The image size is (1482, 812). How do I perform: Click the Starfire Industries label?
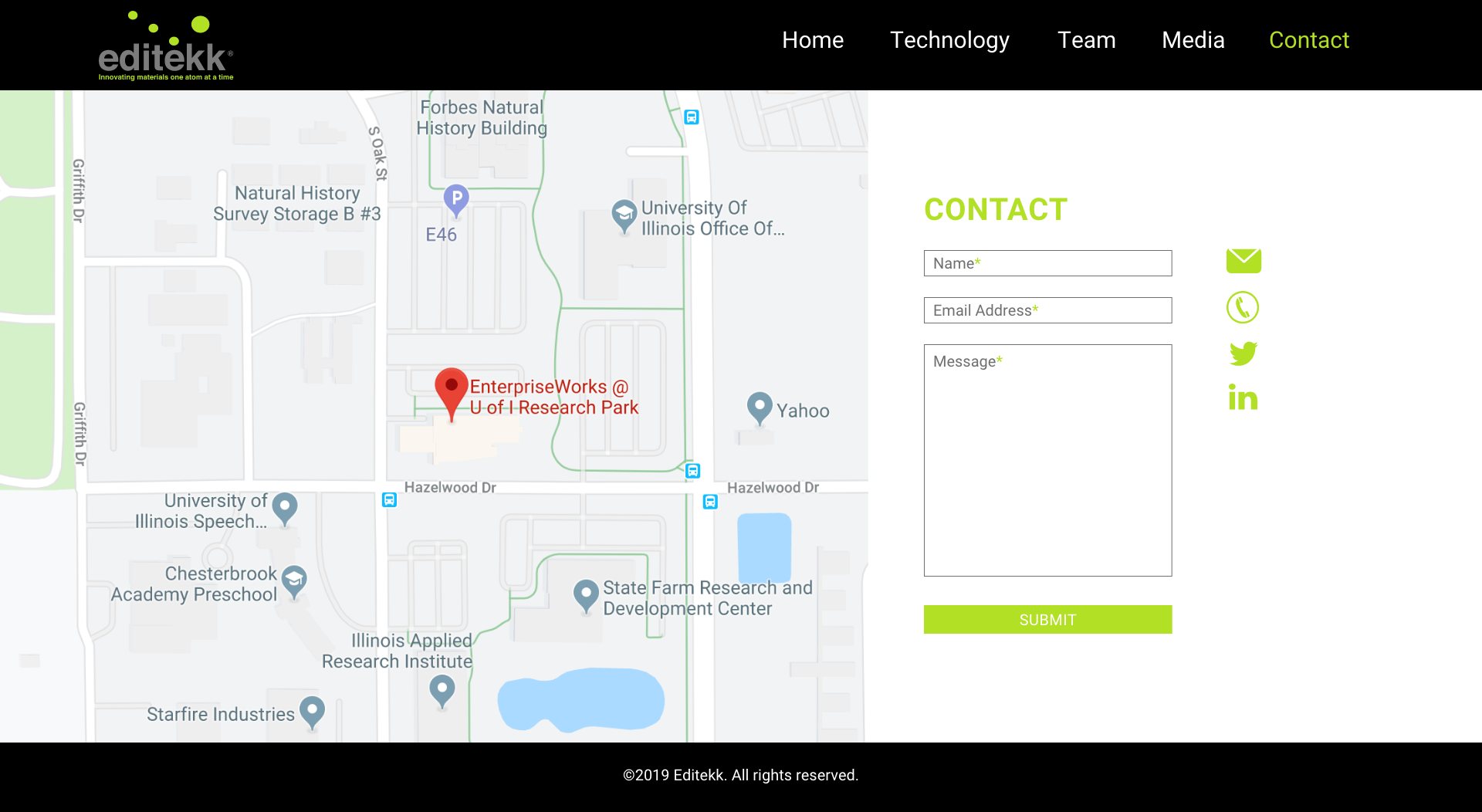point(221,714)
